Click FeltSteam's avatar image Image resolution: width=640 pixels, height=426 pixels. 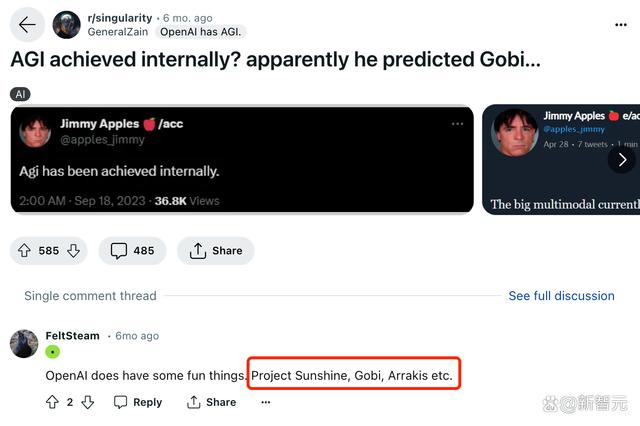tap(24, 343)
